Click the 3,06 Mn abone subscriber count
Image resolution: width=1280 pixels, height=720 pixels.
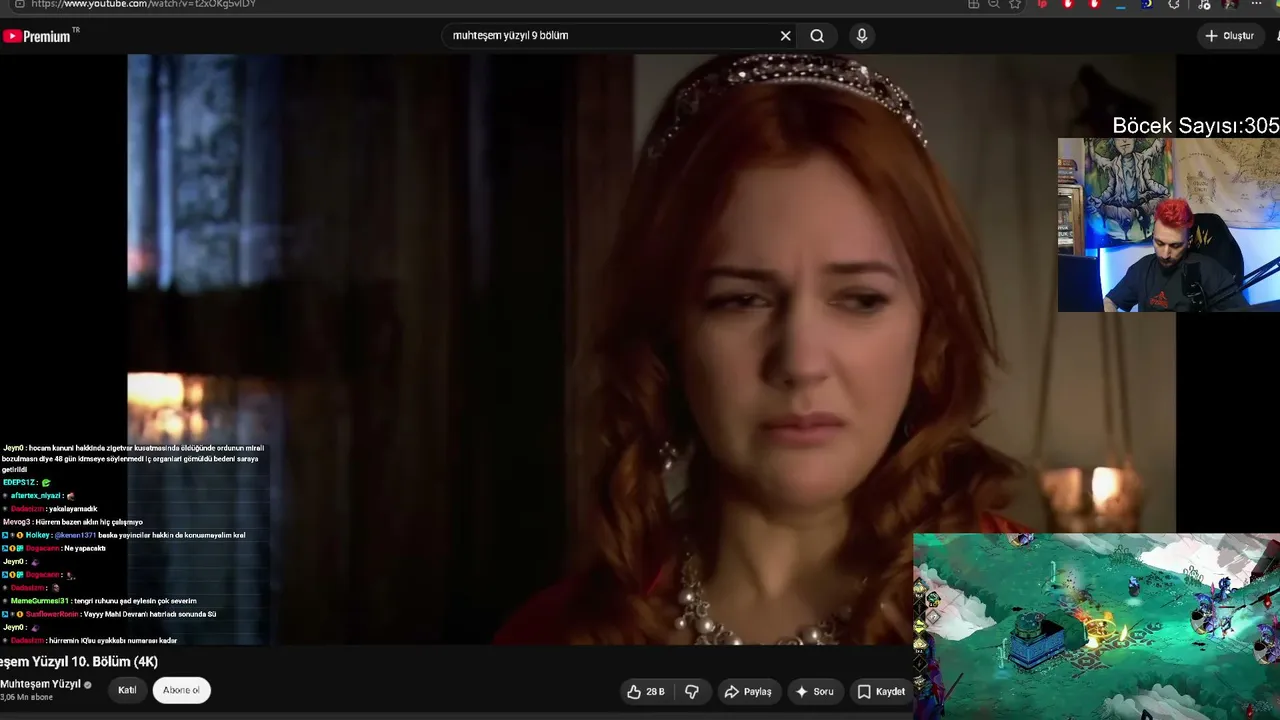coord(26,697)
